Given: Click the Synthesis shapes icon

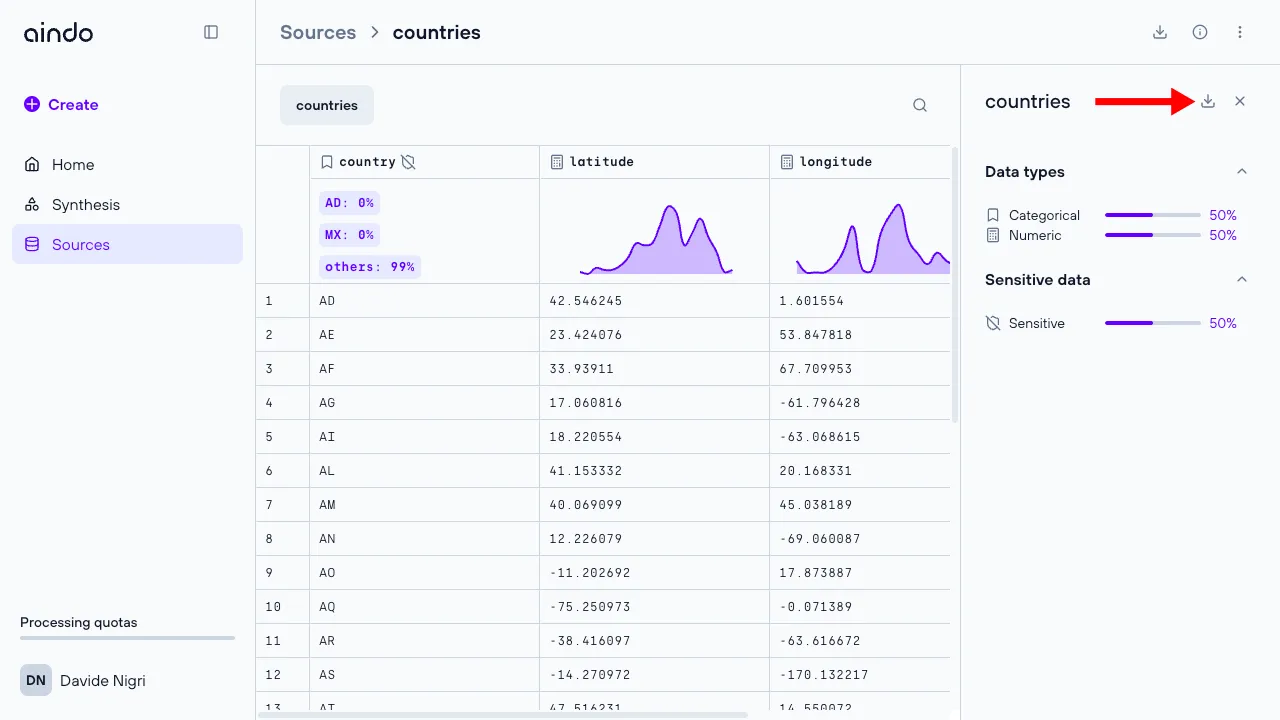Looking at the screenshot, I should [32, 204].
